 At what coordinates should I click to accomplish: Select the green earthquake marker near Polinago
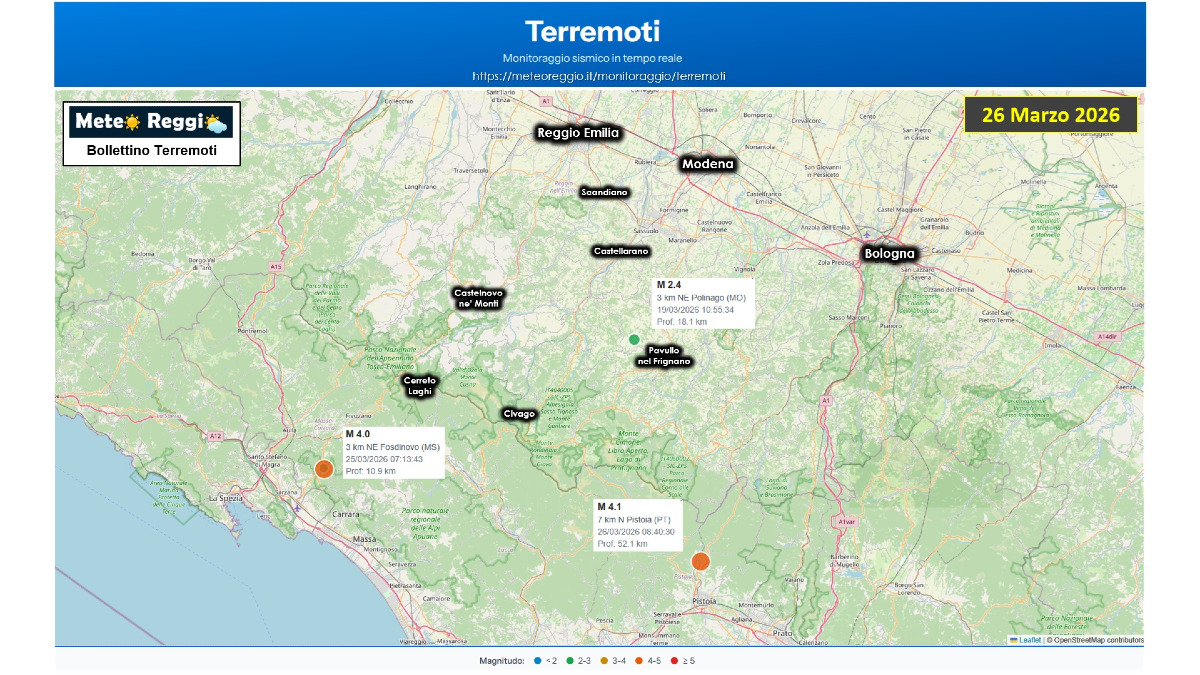[x=634, y=340]
